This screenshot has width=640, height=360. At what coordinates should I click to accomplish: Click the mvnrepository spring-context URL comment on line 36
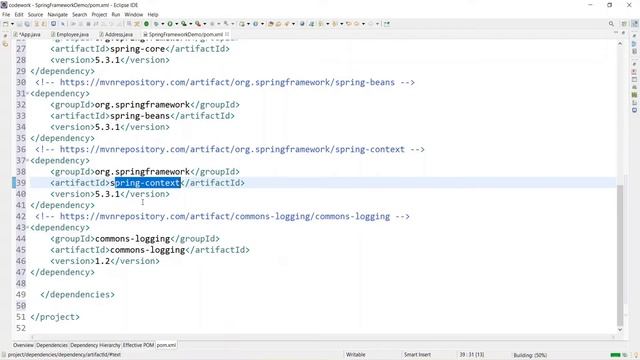coord(230,149)
